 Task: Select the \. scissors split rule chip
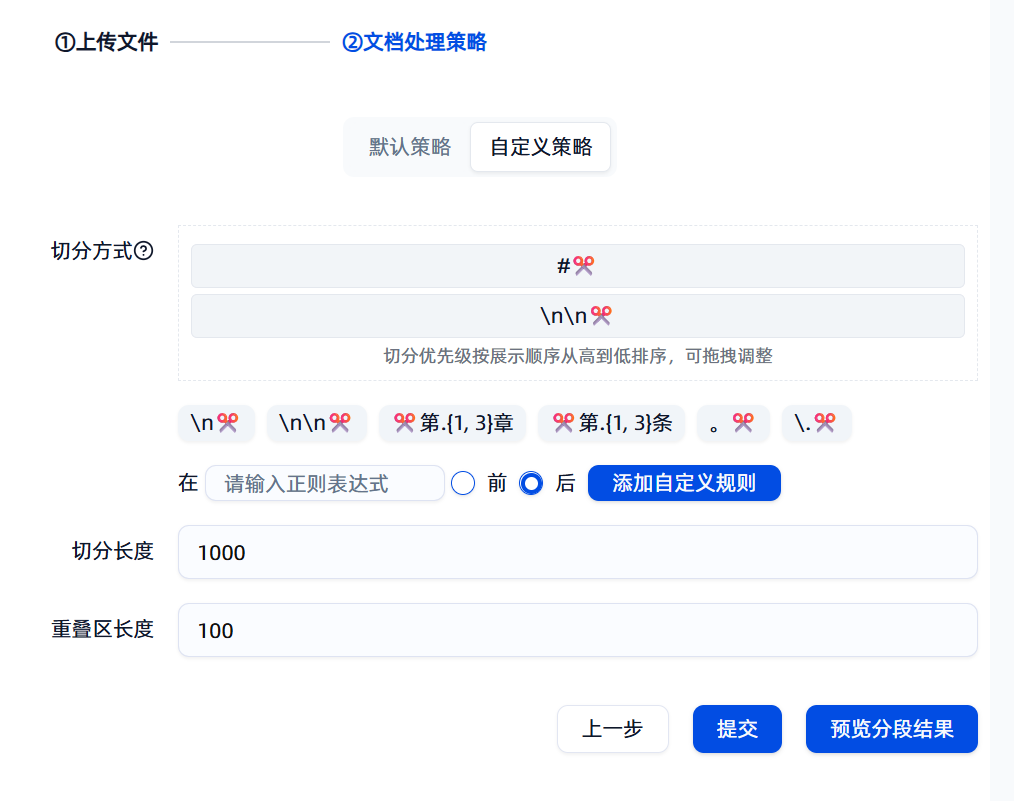[x=816, y=423]
